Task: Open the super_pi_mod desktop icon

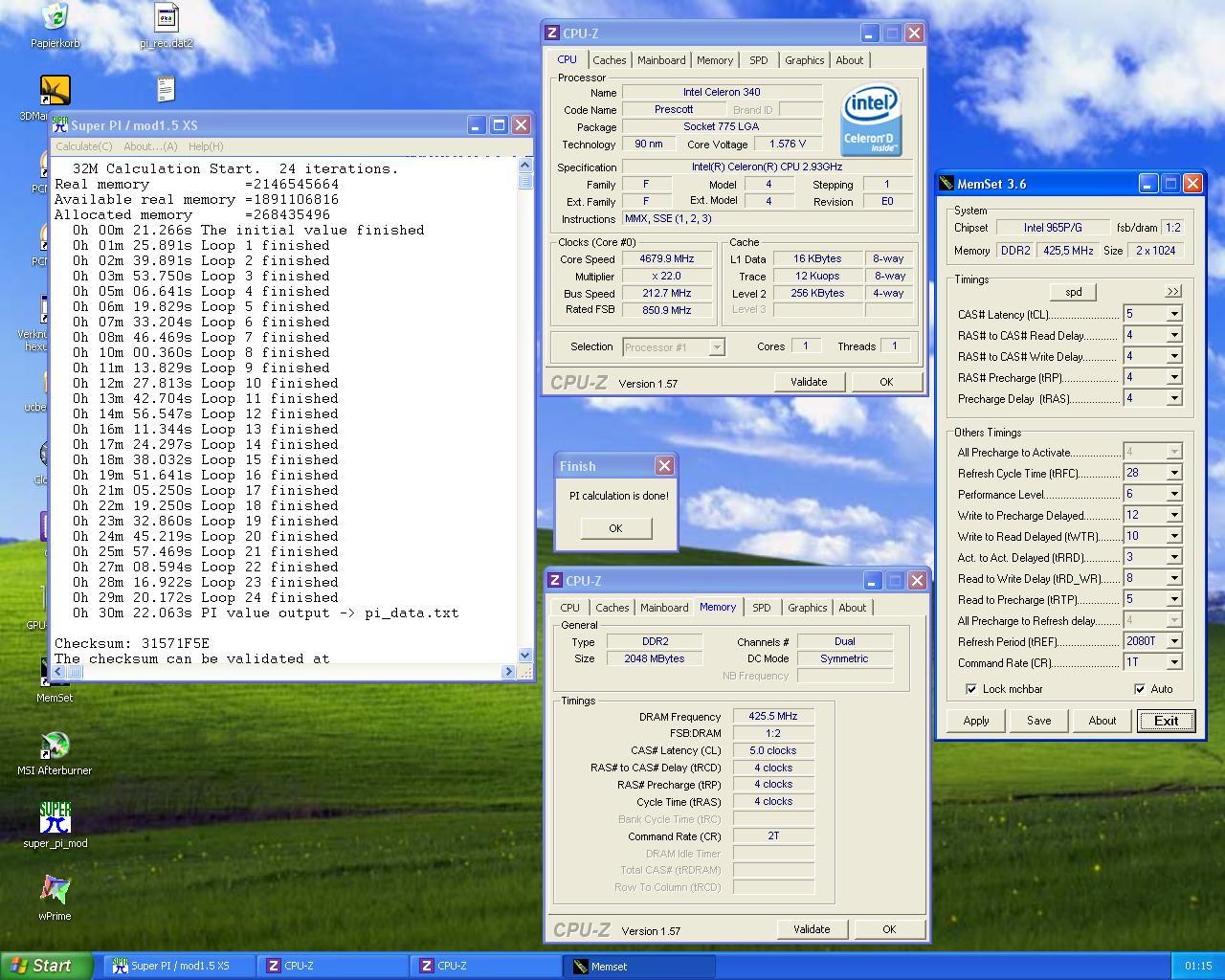Action: pyautogui.click(x=55, y=825)
